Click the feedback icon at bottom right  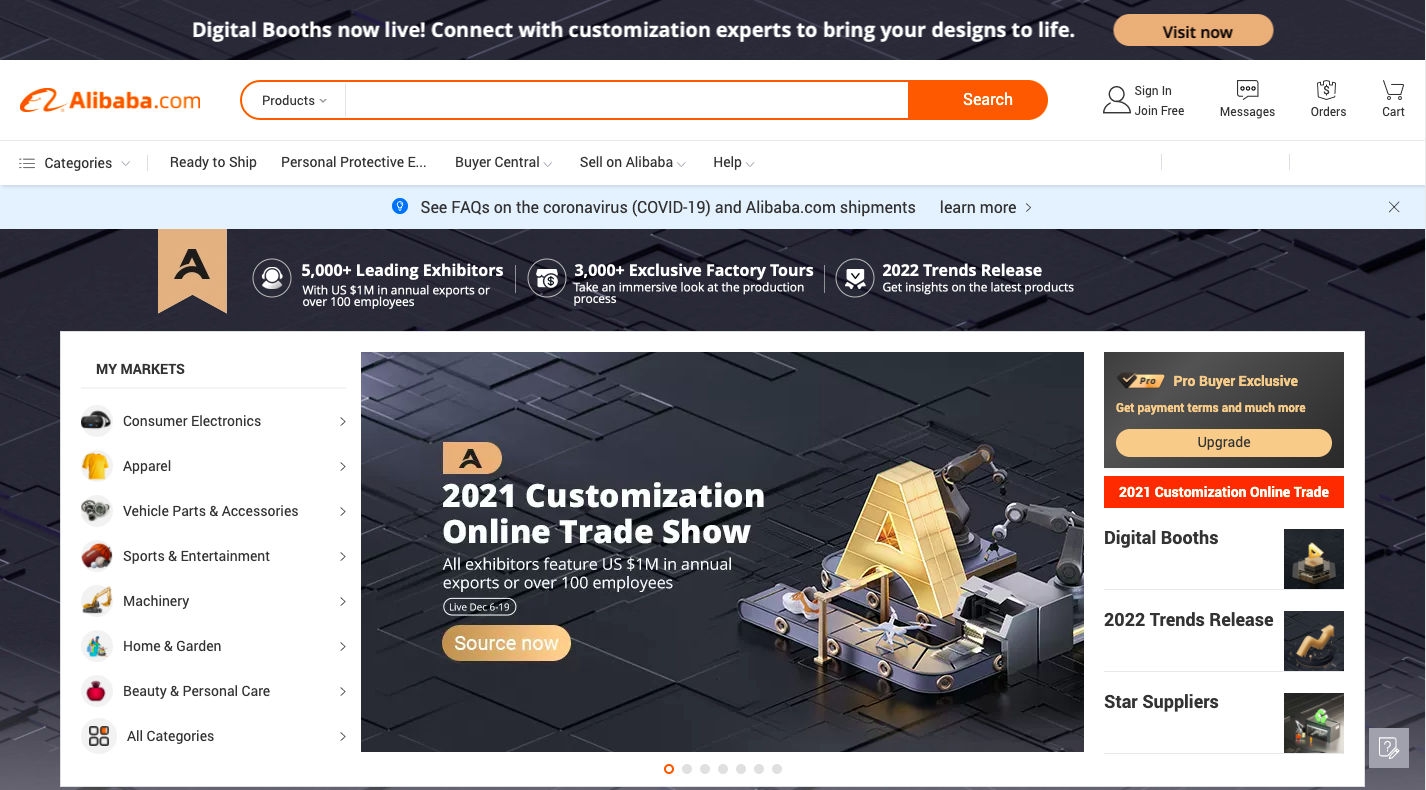coord(1388,747)
